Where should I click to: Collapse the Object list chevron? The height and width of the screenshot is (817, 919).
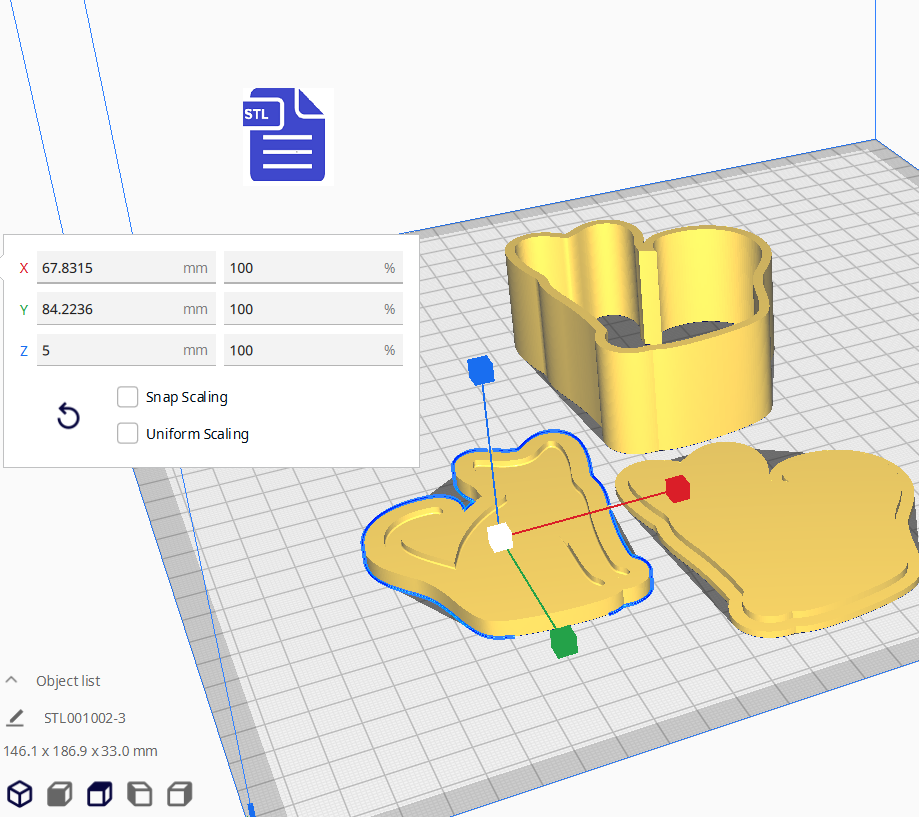[x=12, y=680]
